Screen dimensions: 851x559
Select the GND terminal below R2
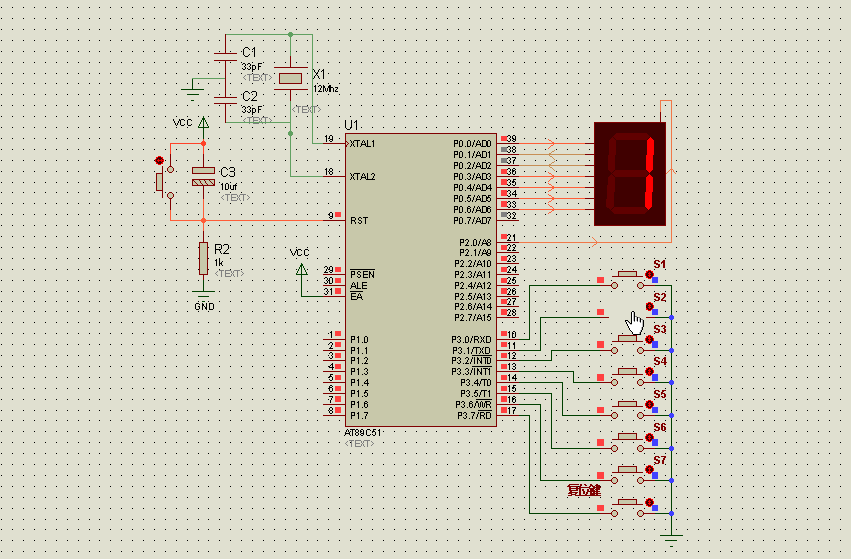204,293
